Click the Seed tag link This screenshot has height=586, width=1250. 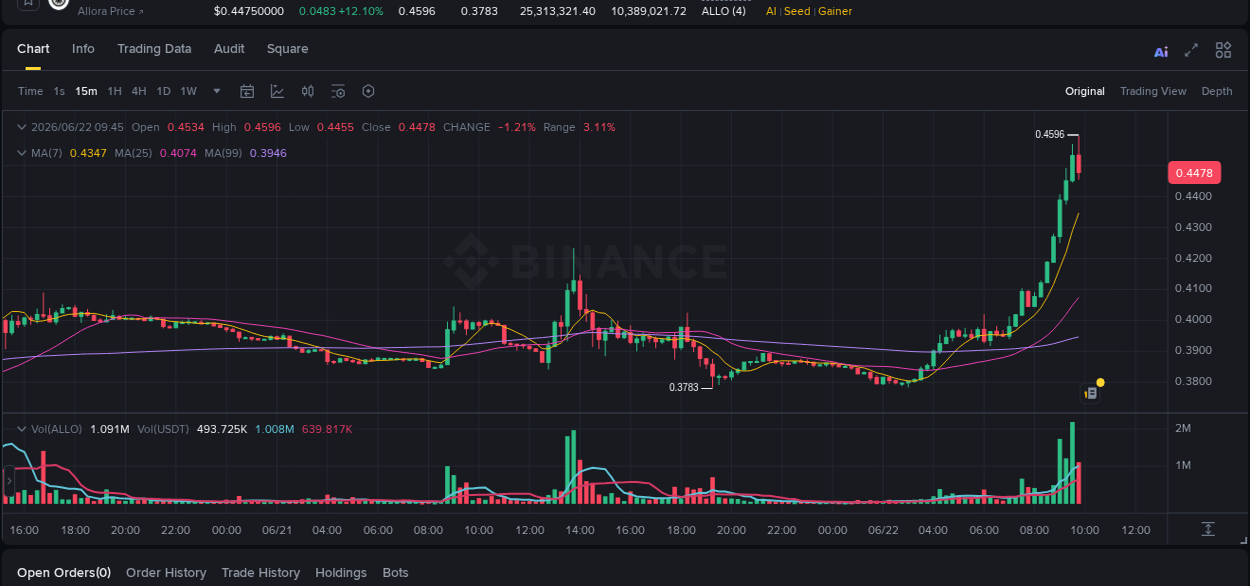797,11
